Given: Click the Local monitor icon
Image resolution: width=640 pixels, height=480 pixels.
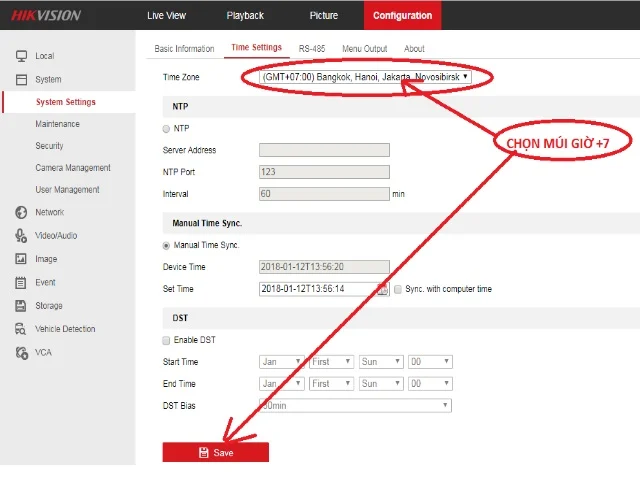Looking at the screenshot, I should 21,56.
